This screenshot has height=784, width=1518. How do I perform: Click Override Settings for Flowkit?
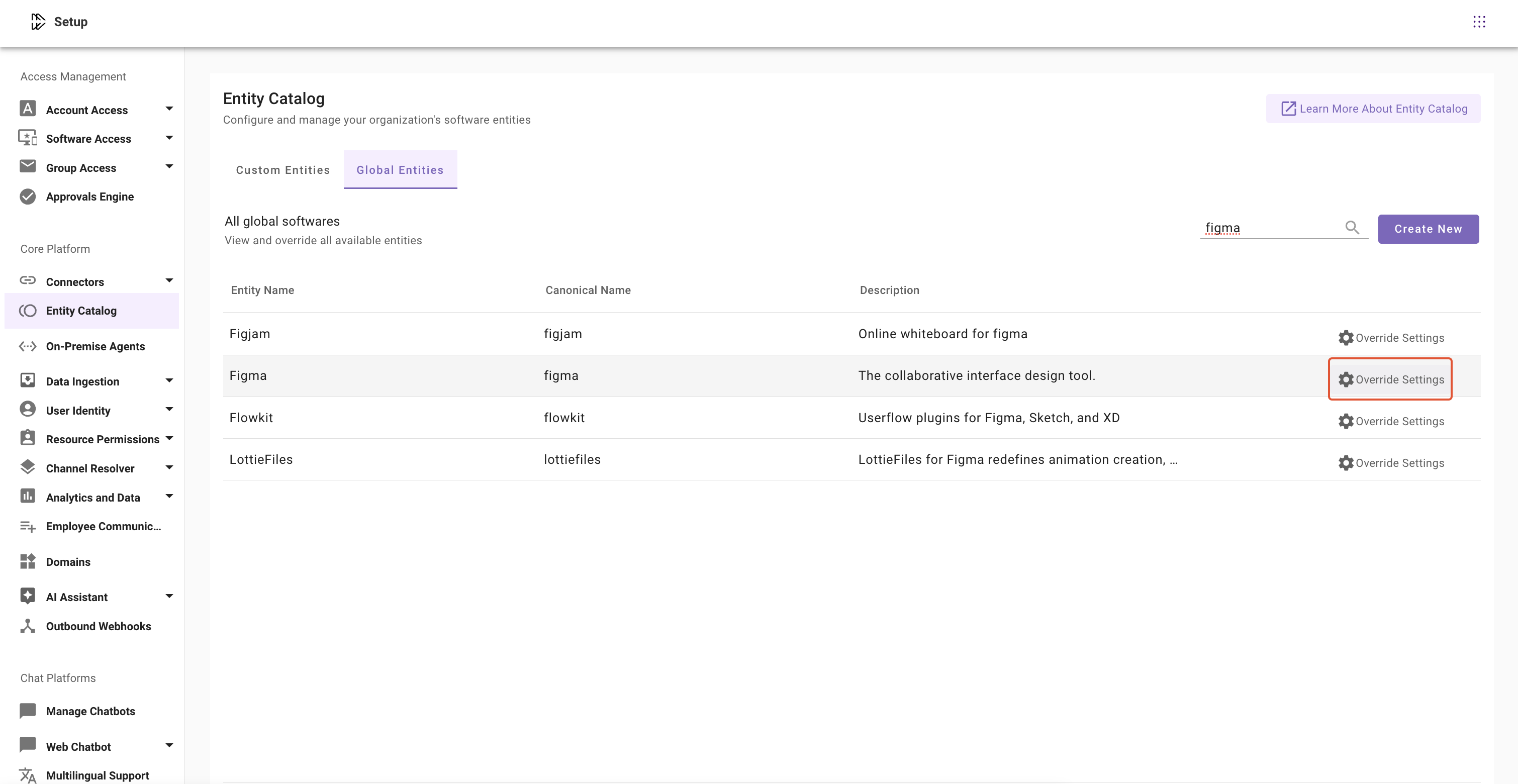point(1391,421)
